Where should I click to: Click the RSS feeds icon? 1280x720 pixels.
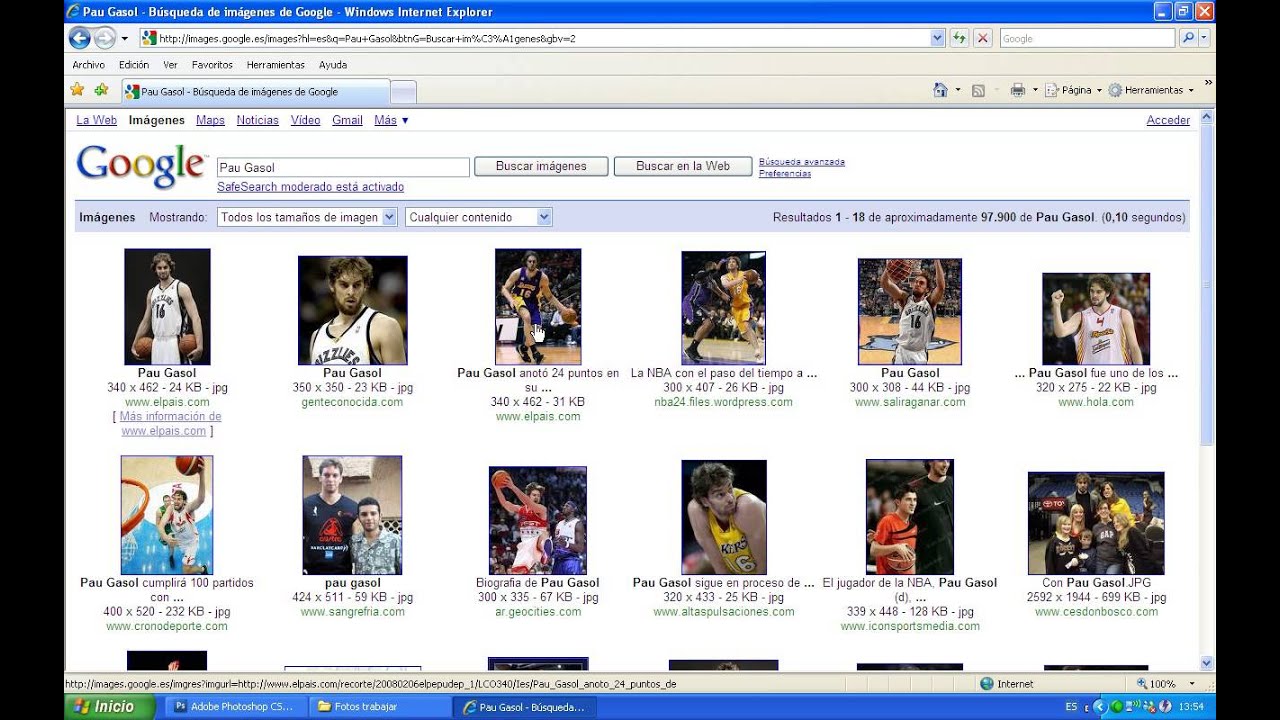[x=978, y=90]
